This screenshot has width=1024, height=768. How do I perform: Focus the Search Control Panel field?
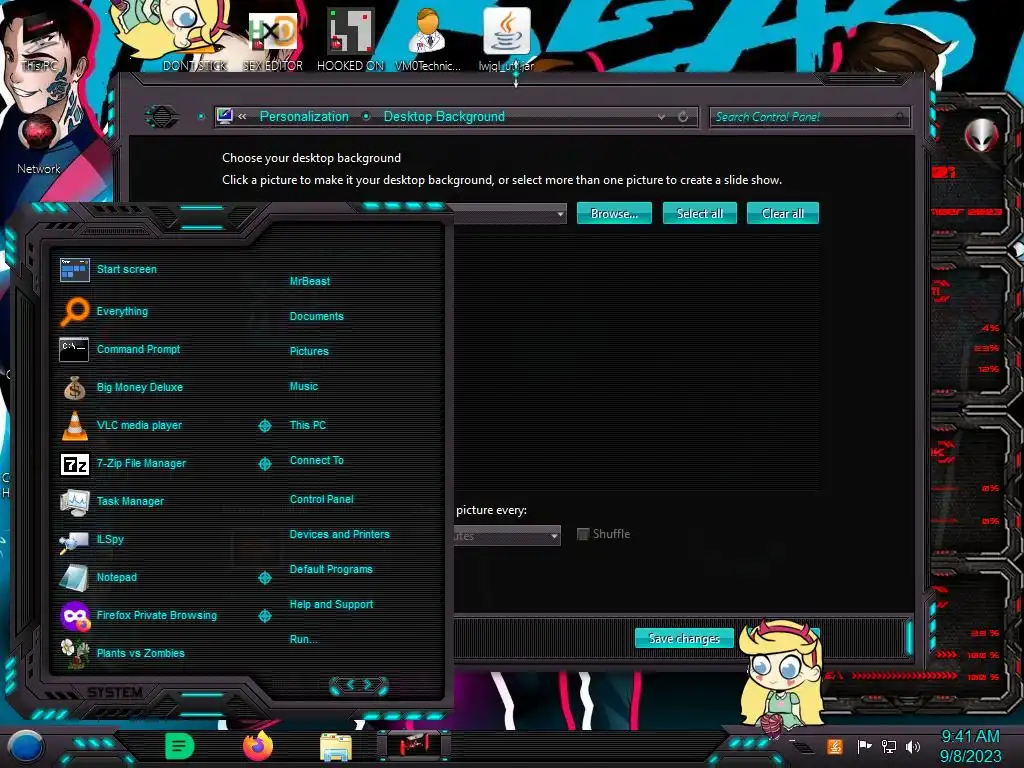[809, 117]
